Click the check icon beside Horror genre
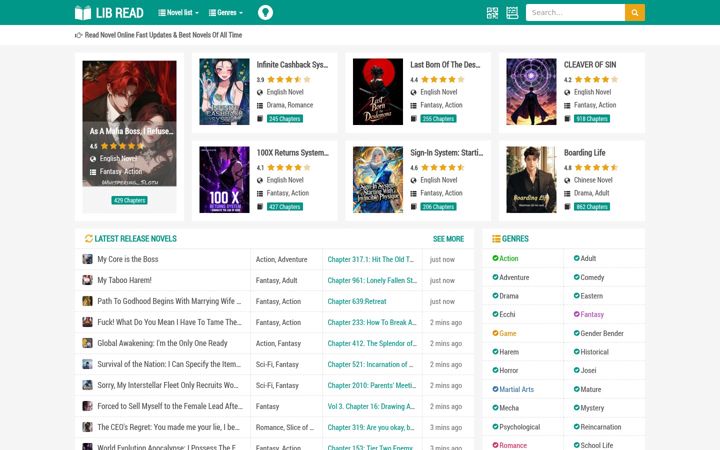Viewport: 720px width, 450px height. [495, 370]
